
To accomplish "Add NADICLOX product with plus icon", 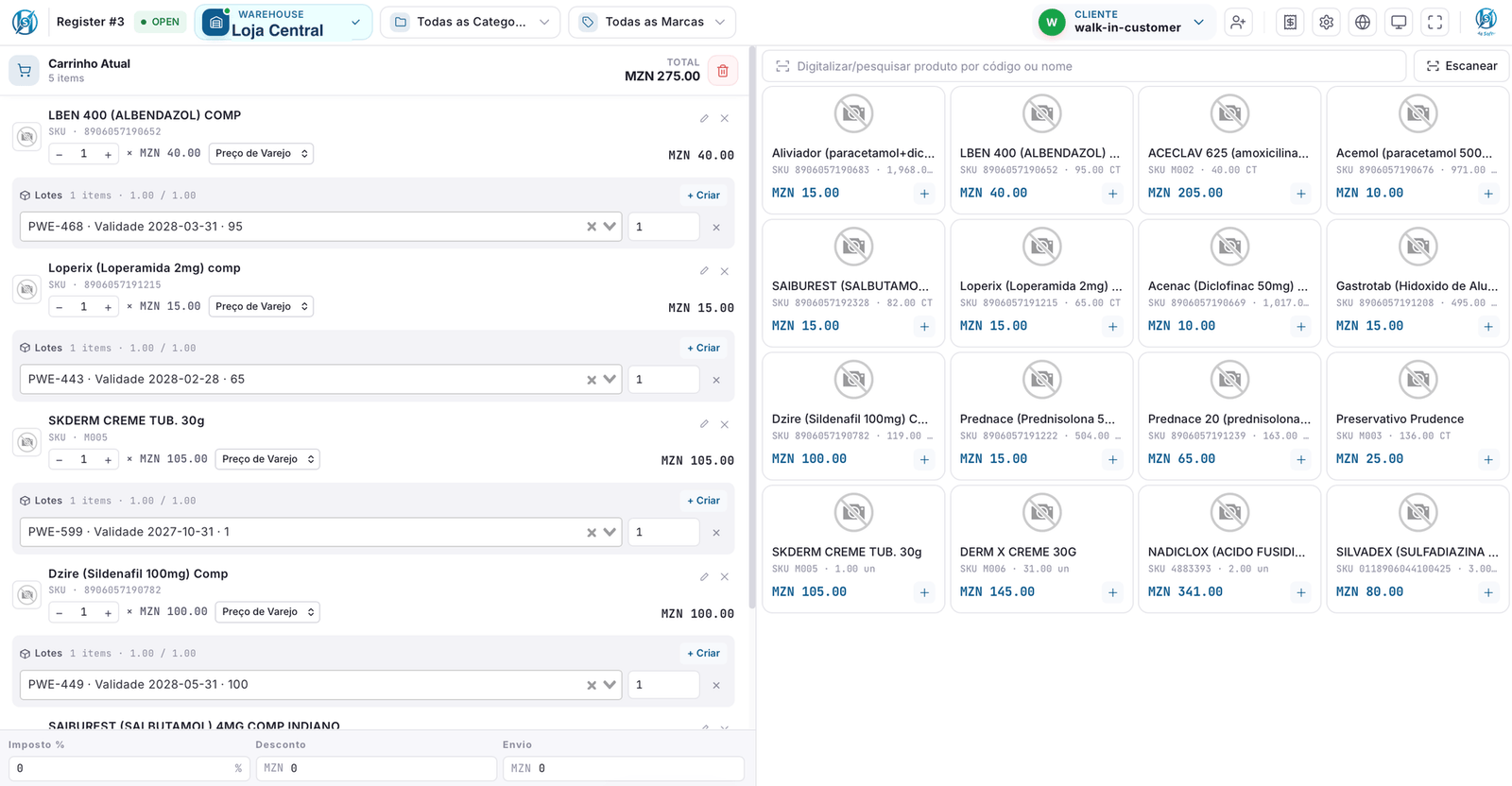I will 1301,593.
